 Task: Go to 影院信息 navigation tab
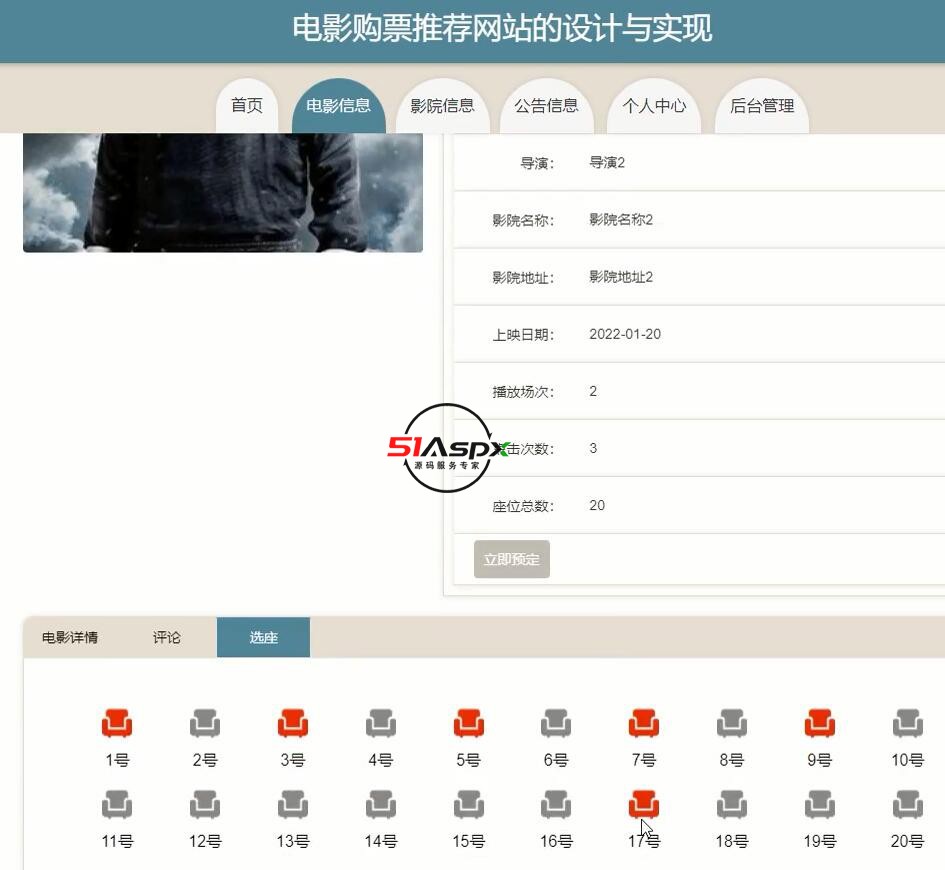[x=442, y=106]
